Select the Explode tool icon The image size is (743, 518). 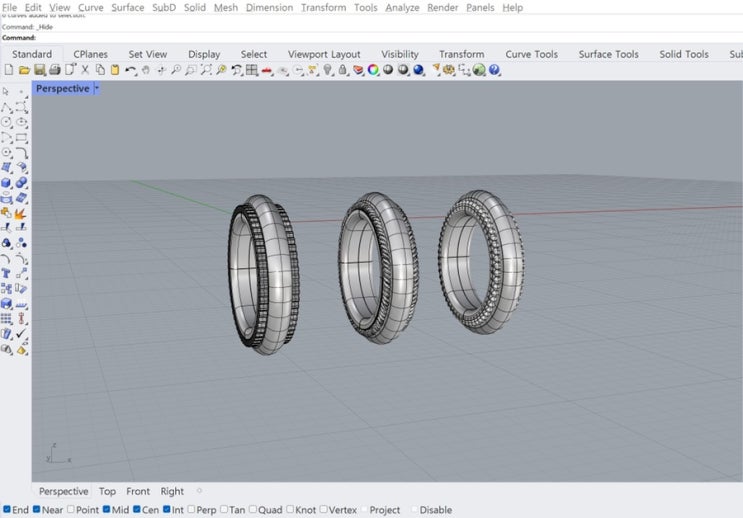pos(21,213)
